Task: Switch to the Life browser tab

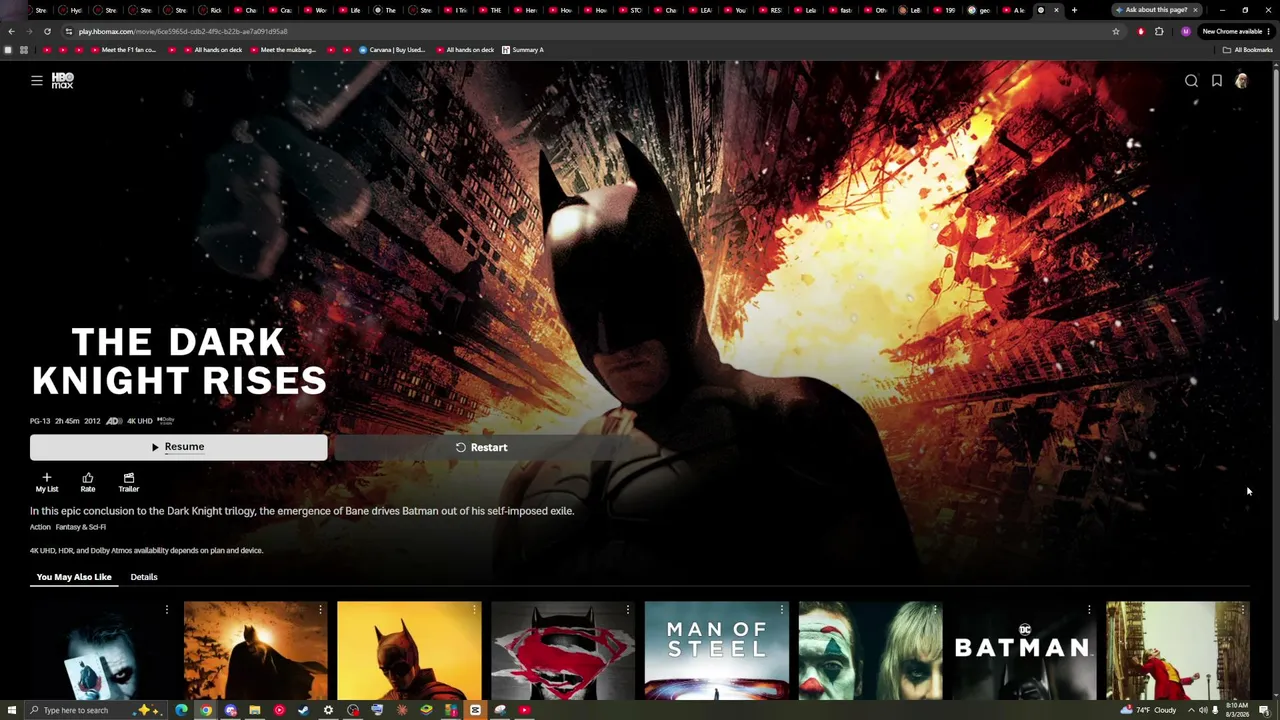Action: coord(350,10)
